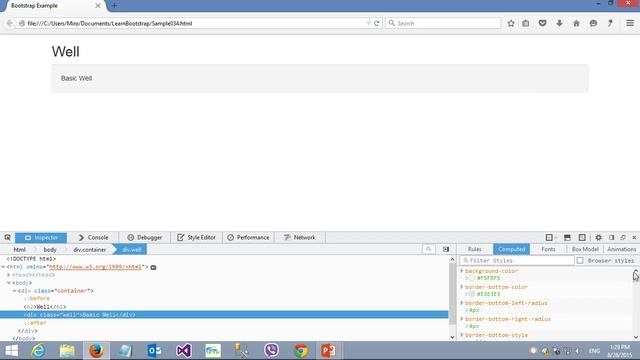Go to Home page icon
This screenshot has height=360, width=640.
coord(576,23)
